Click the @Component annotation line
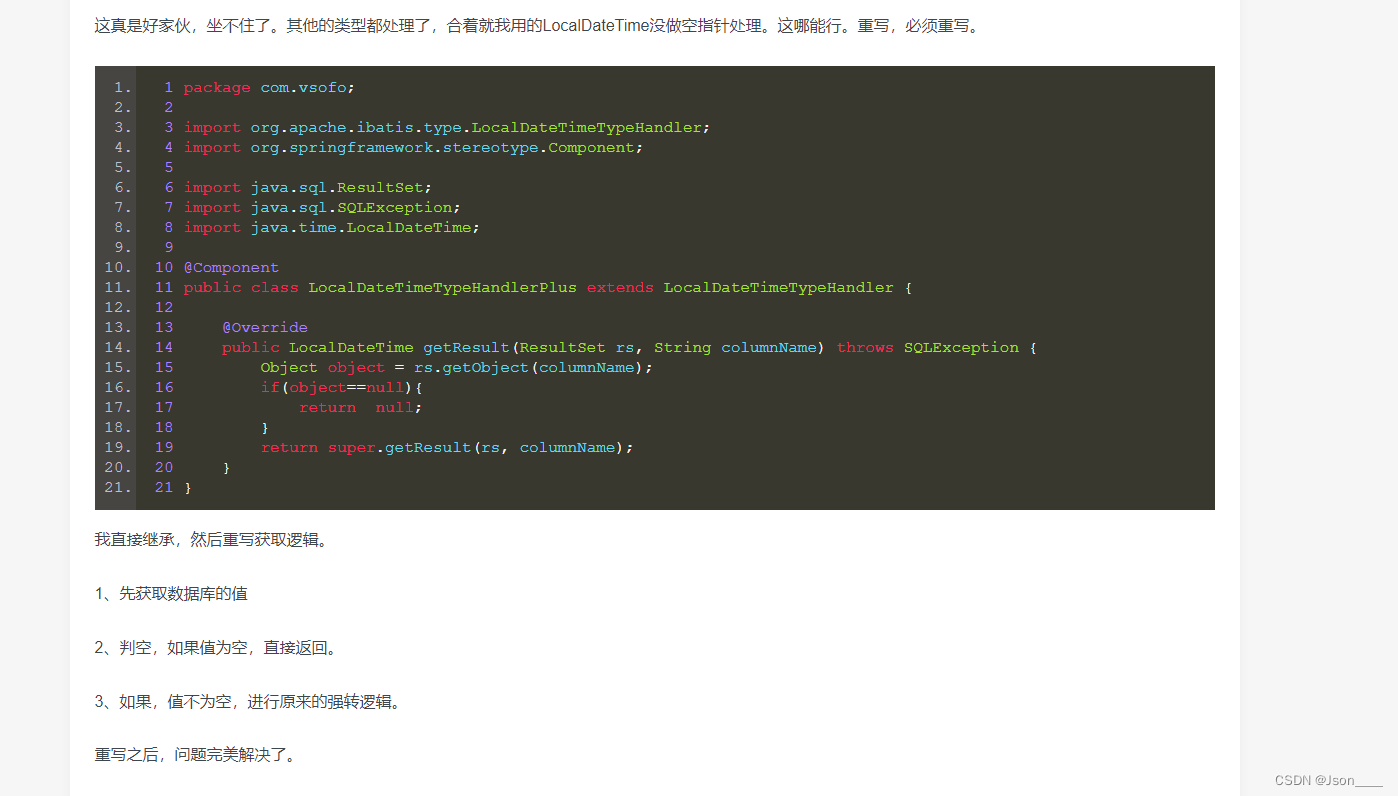Screen dimensions: 1398x796 tap(231, 268)
